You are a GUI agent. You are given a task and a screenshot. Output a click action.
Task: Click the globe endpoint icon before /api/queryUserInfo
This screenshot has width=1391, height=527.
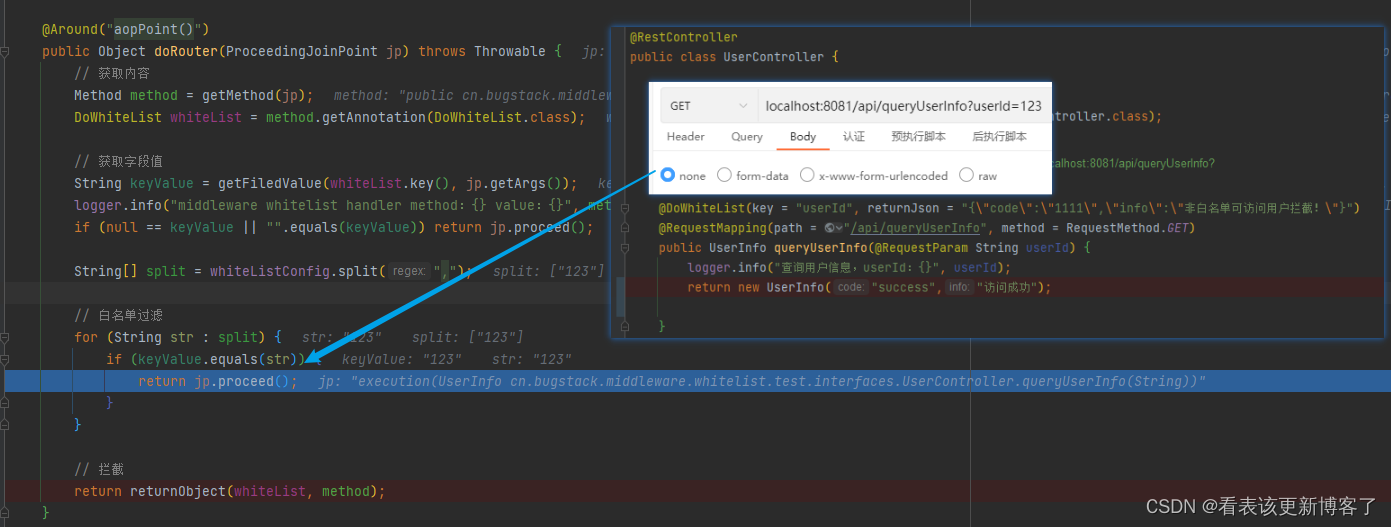coord(832,228)
